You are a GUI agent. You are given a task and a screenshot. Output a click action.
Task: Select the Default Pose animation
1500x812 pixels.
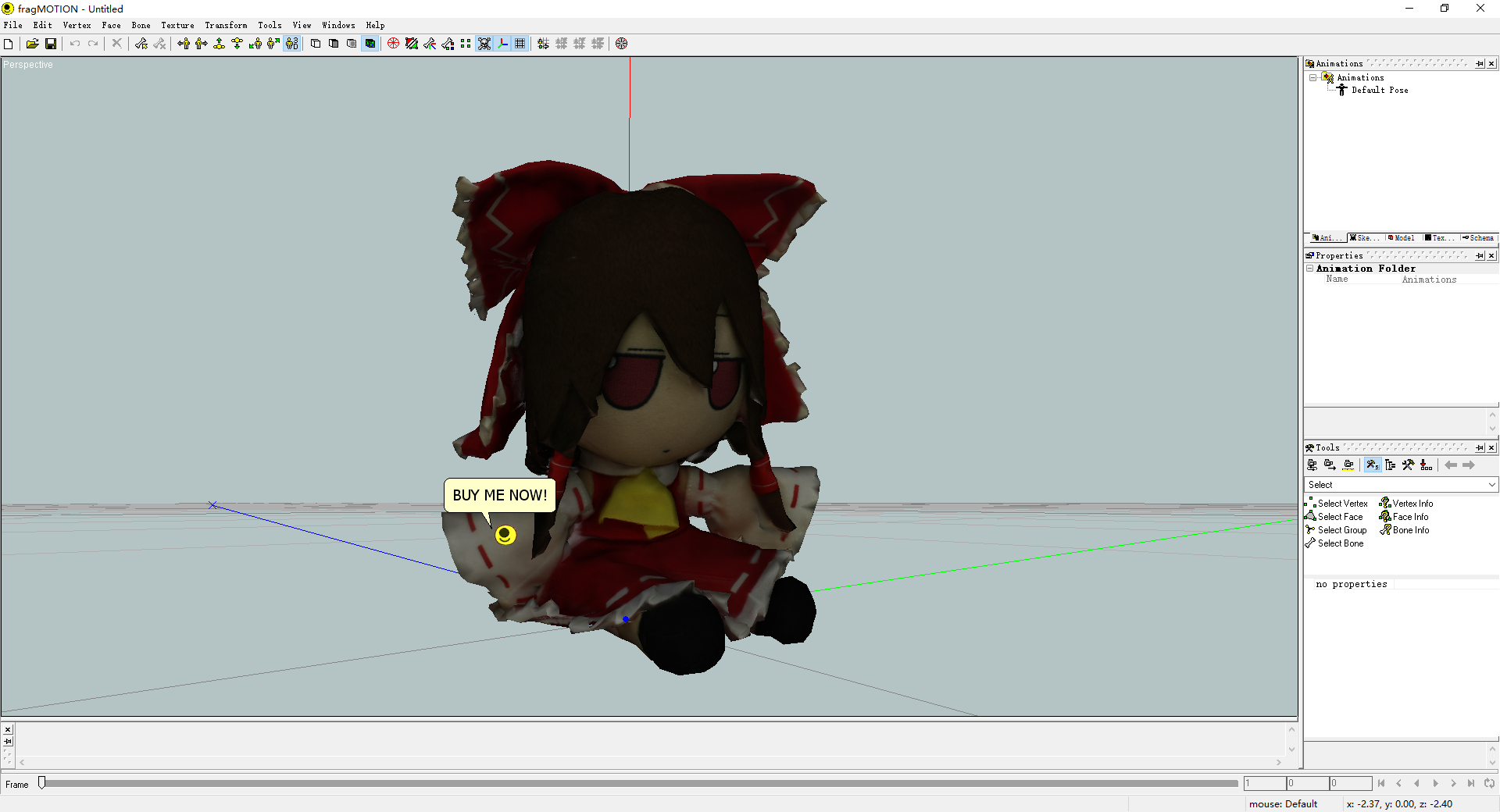[1380, 91]
